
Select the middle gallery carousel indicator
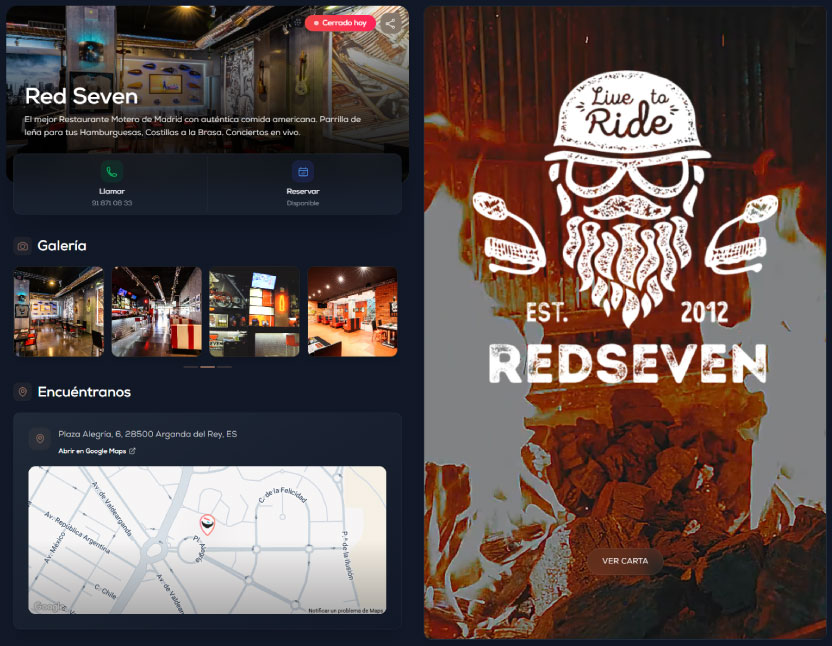pyautogui.click(x=207, y=367)
